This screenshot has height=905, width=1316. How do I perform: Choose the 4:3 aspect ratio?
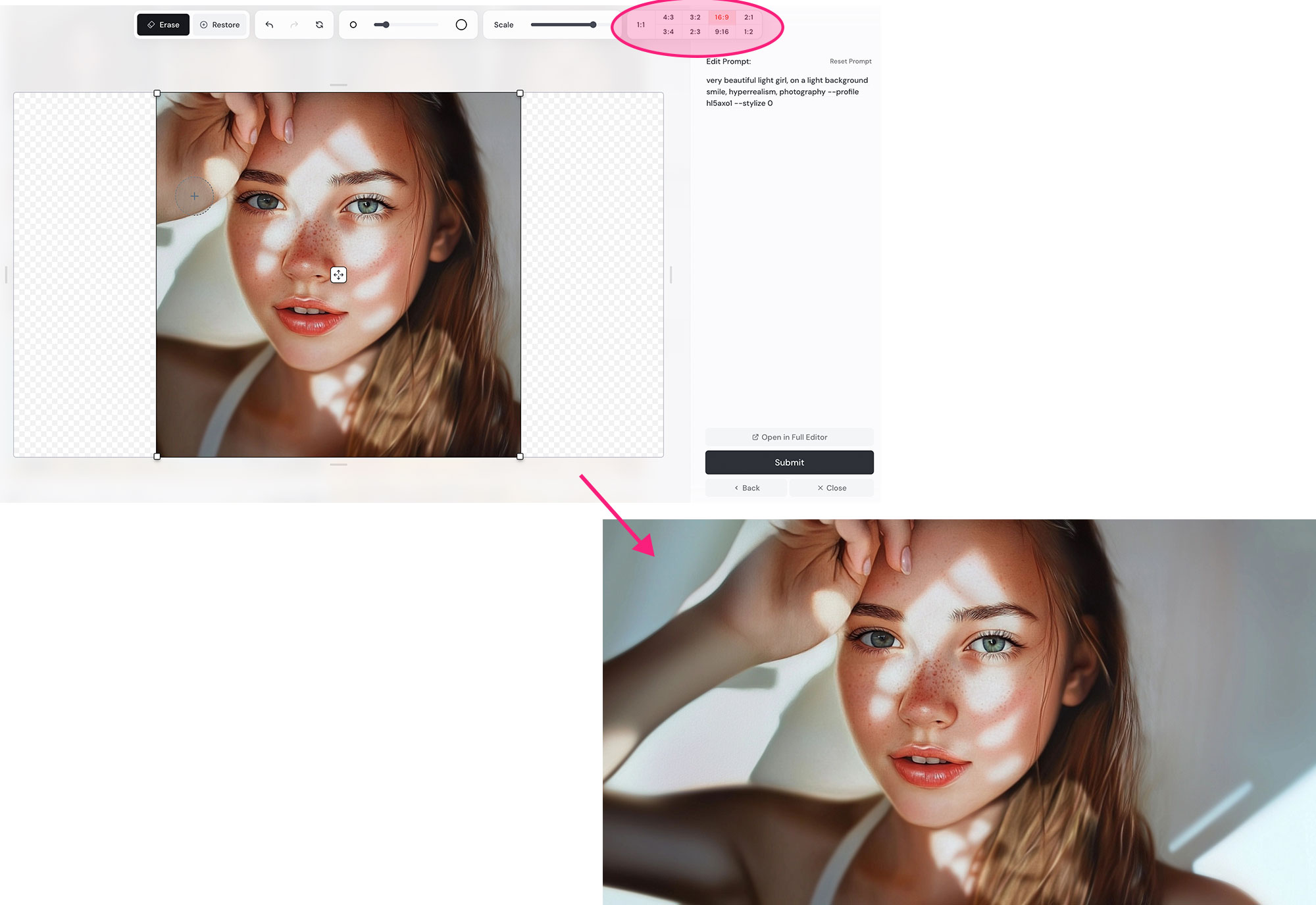tap(669, 18)
